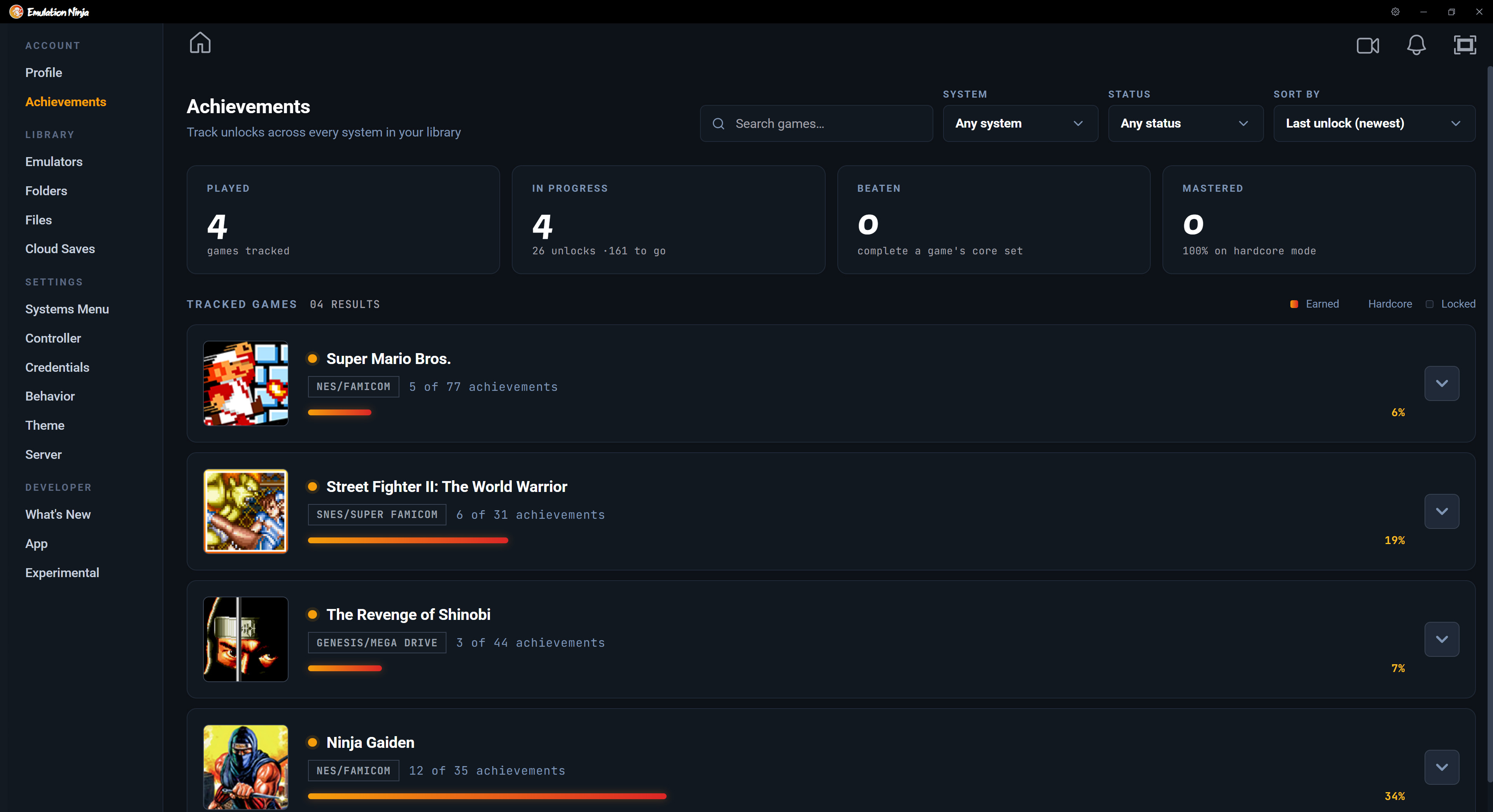Restore down the application window
The image size is (1493, 812).
1451,12
